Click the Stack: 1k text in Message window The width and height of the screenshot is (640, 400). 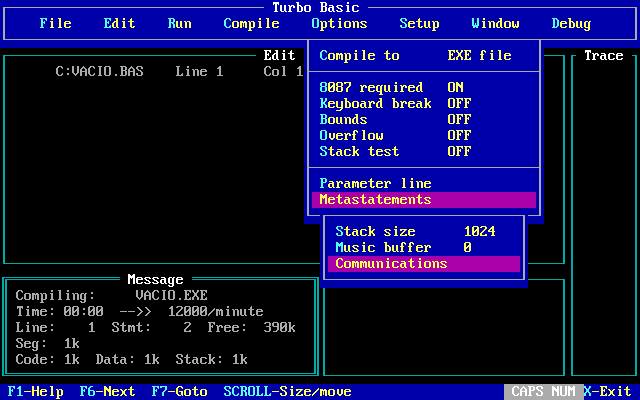pyautogui.click(x=211, y=360)
